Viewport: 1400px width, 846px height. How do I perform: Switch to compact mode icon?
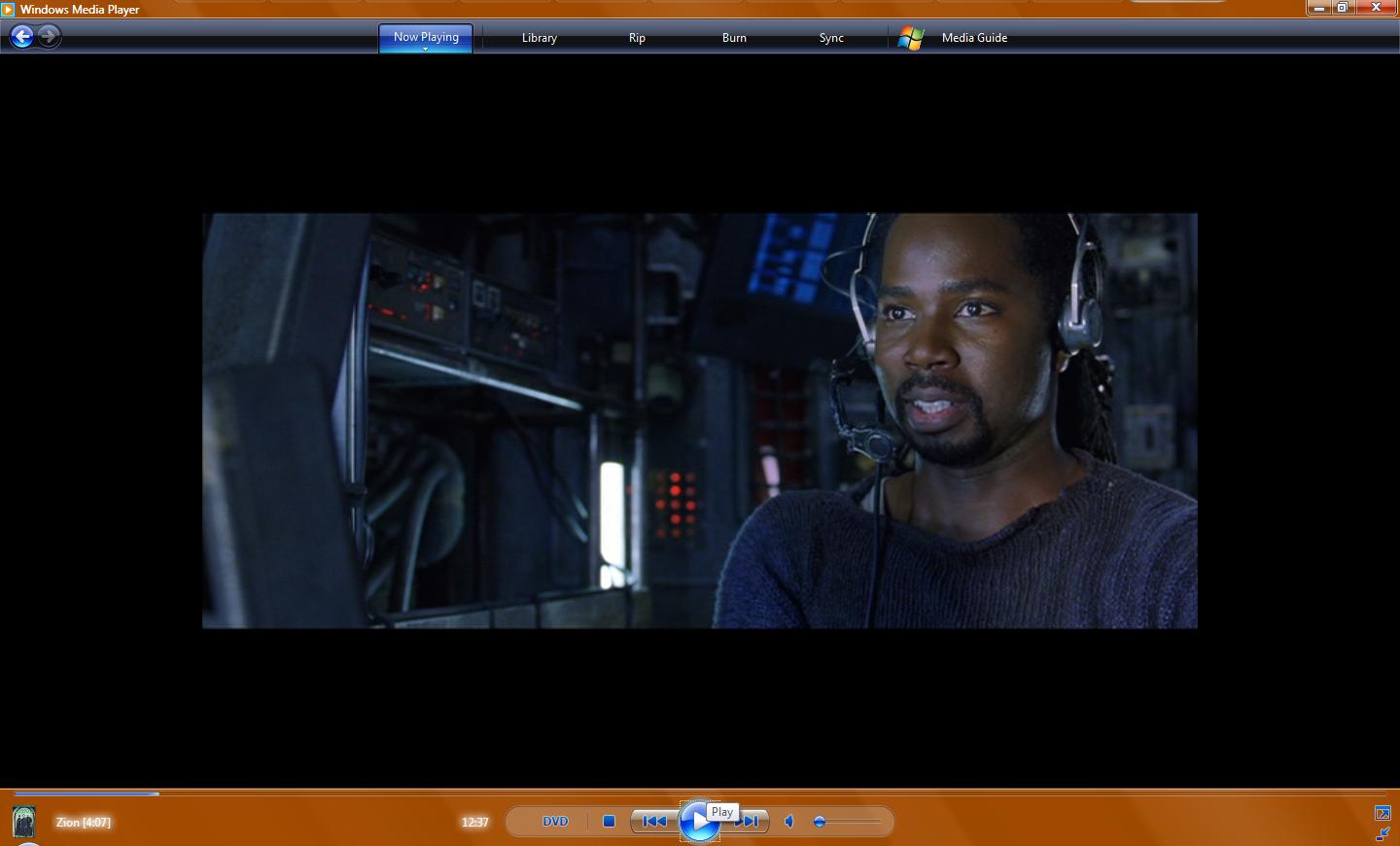pos(1382,834)
